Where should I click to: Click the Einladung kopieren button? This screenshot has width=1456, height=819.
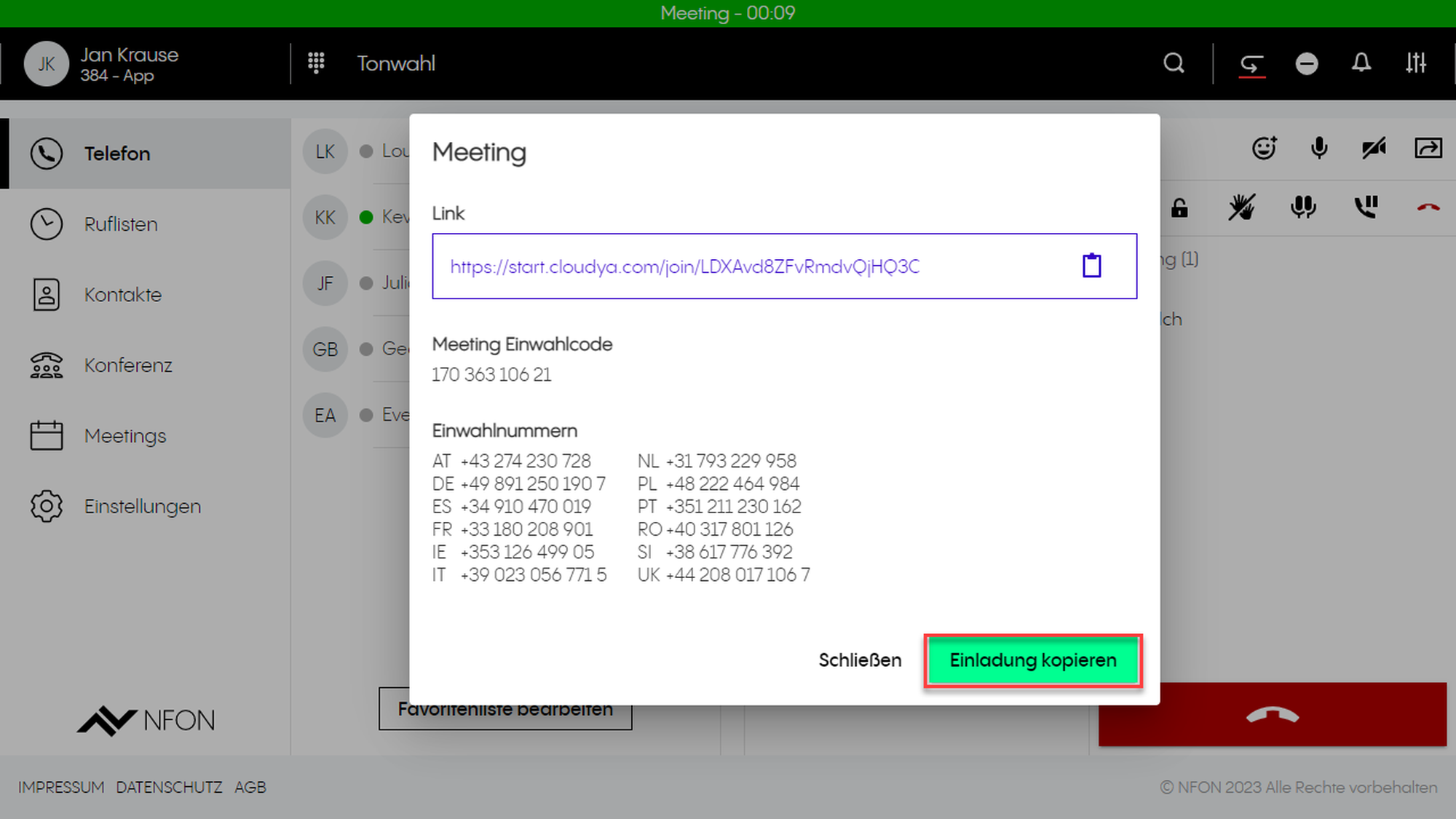1032,660
